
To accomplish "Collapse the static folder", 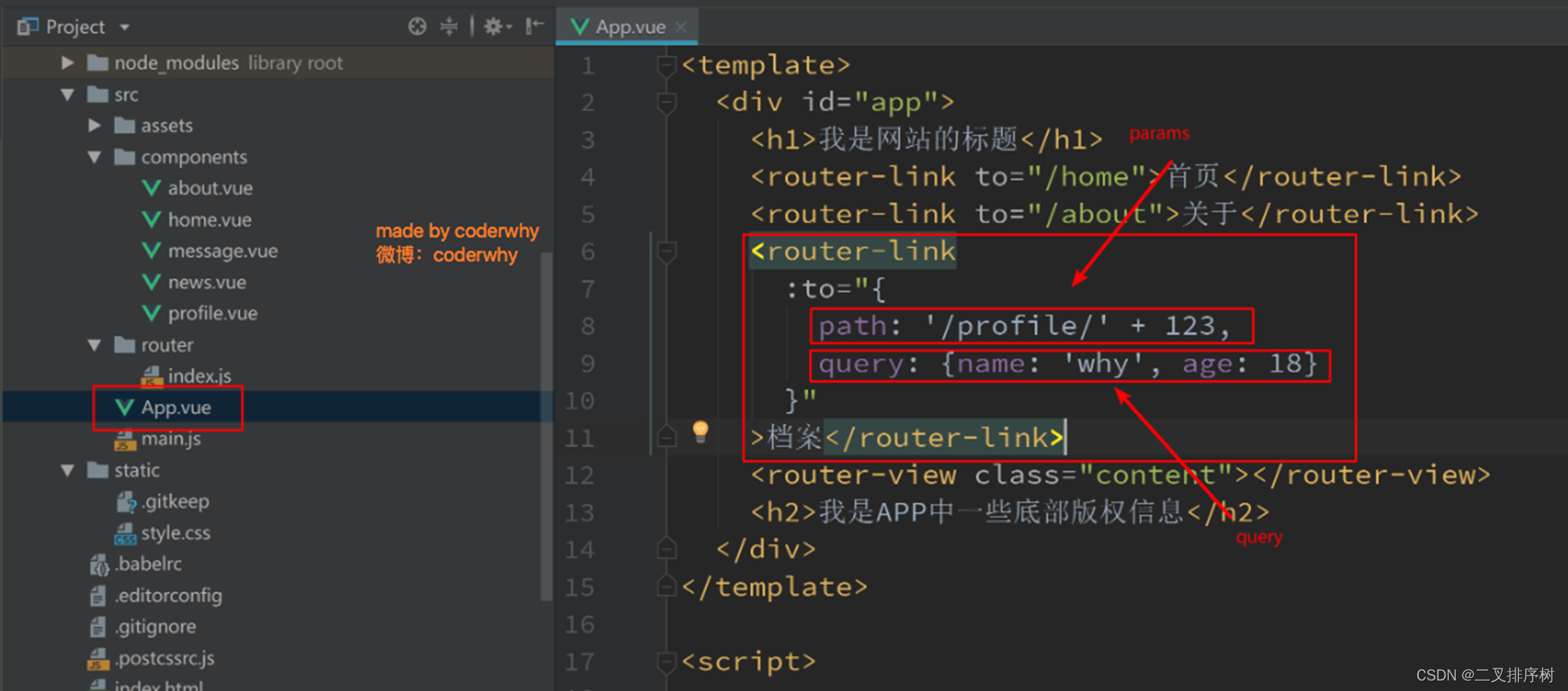I will [x=68, y=470].
